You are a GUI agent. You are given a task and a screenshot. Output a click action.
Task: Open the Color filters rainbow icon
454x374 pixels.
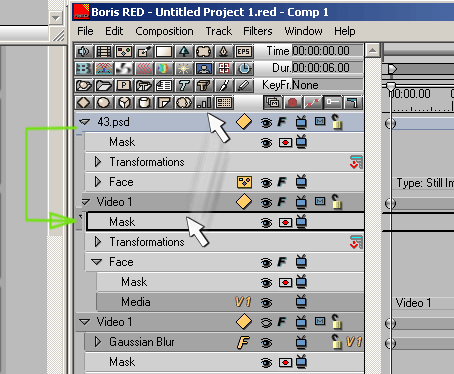coord(164,68)
